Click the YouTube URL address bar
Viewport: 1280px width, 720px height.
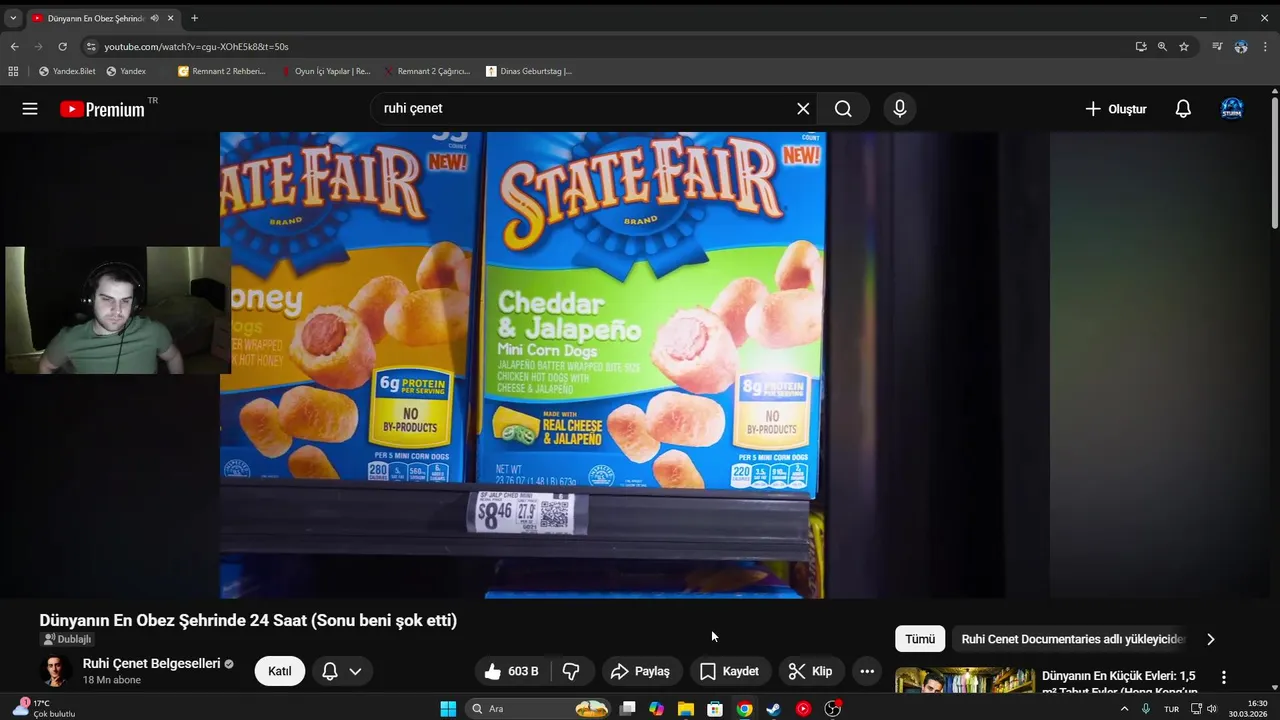tap(600, 46)
